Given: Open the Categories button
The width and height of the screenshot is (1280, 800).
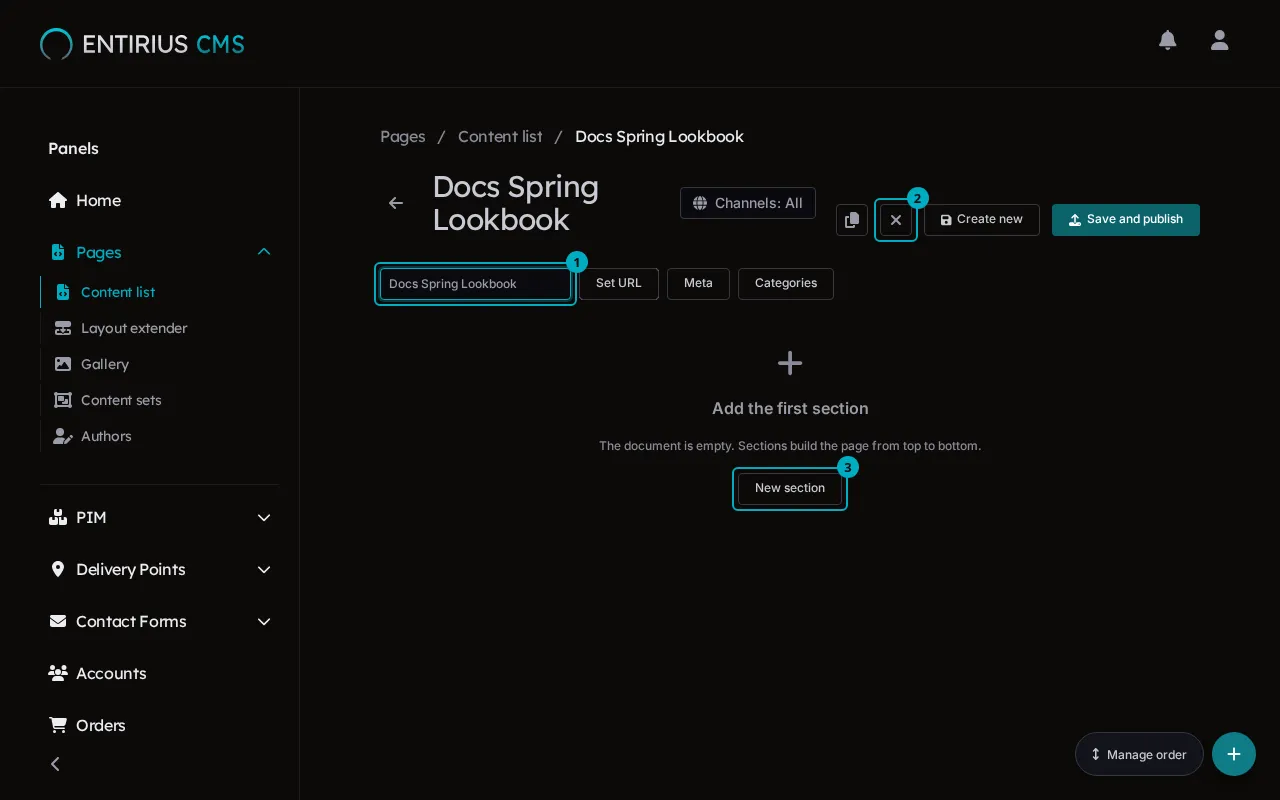Looking at the screenshot, I should click(x=786, y=284).
